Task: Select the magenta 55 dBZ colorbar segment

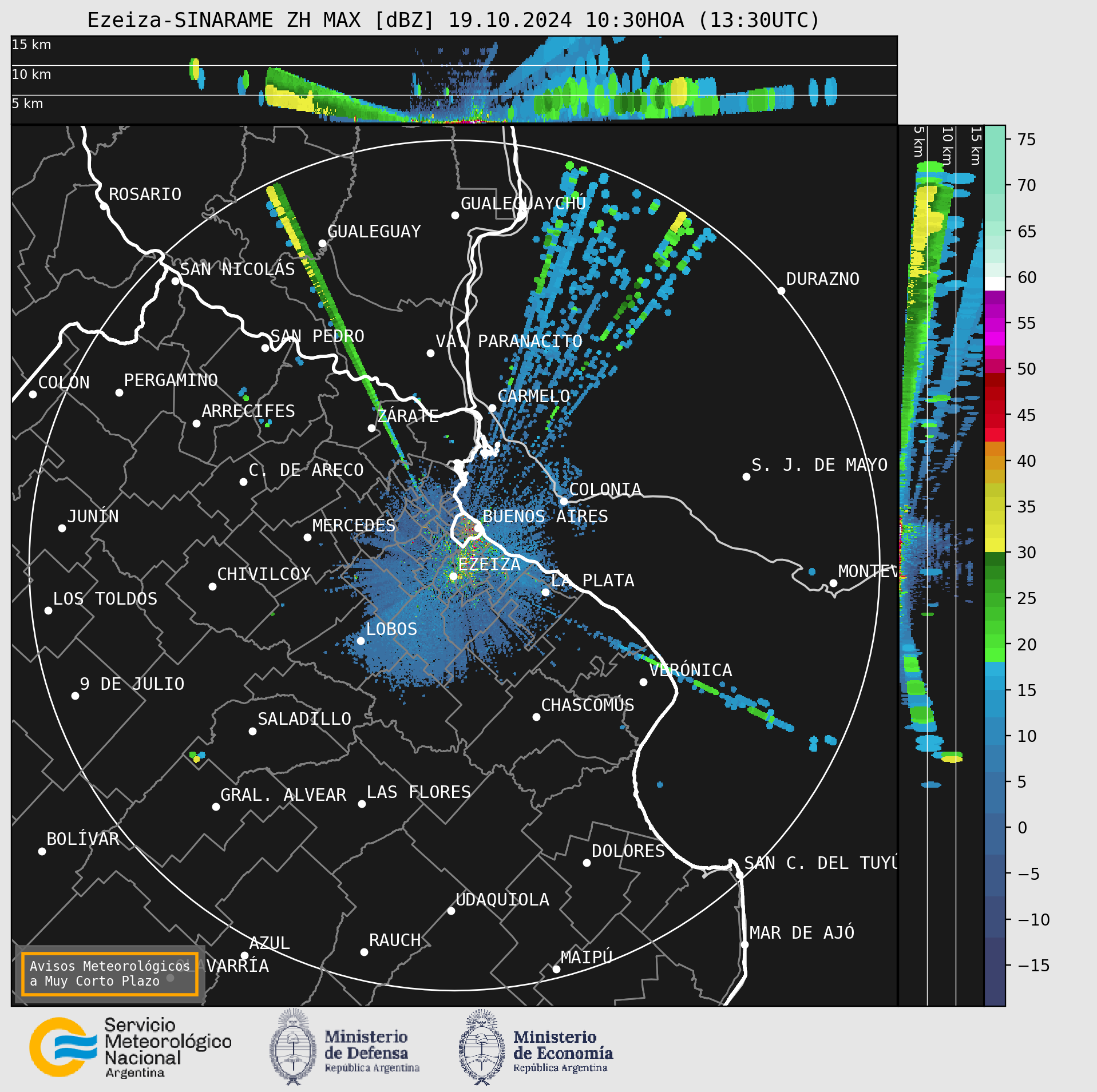Action: click(x=995, y=339)
